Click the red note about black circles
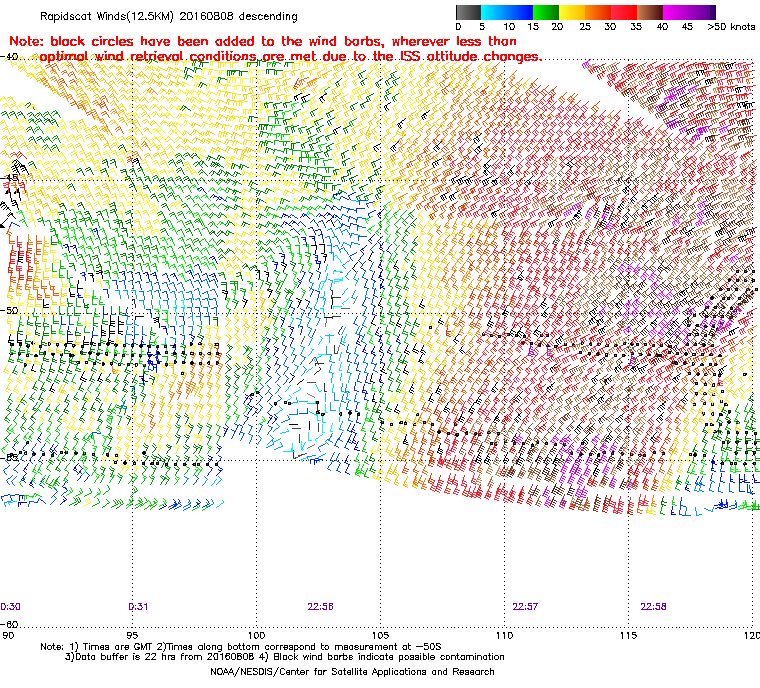 [275, 48]
